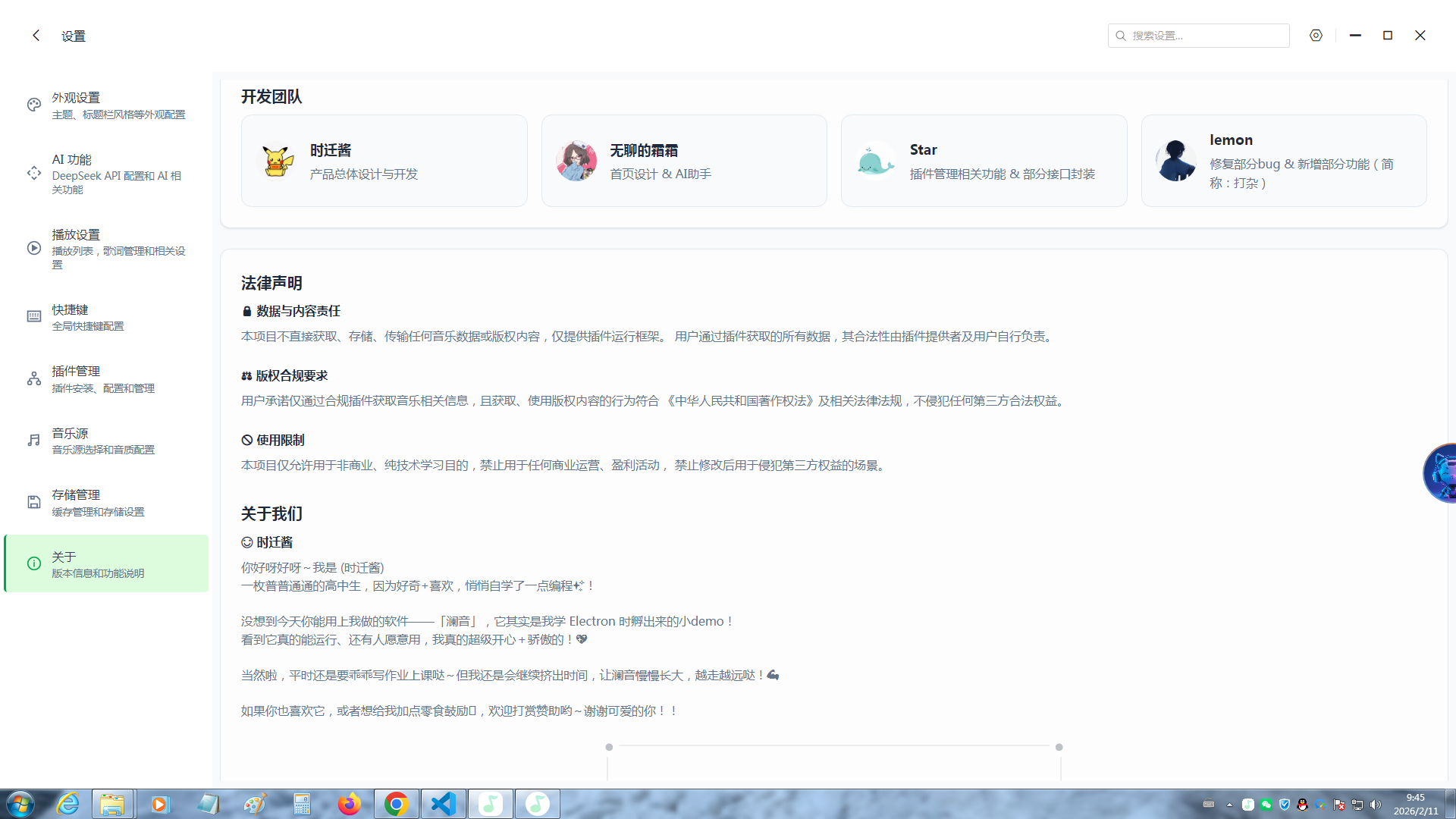Open Visual Studio Code from taskbar

point(443,804)
